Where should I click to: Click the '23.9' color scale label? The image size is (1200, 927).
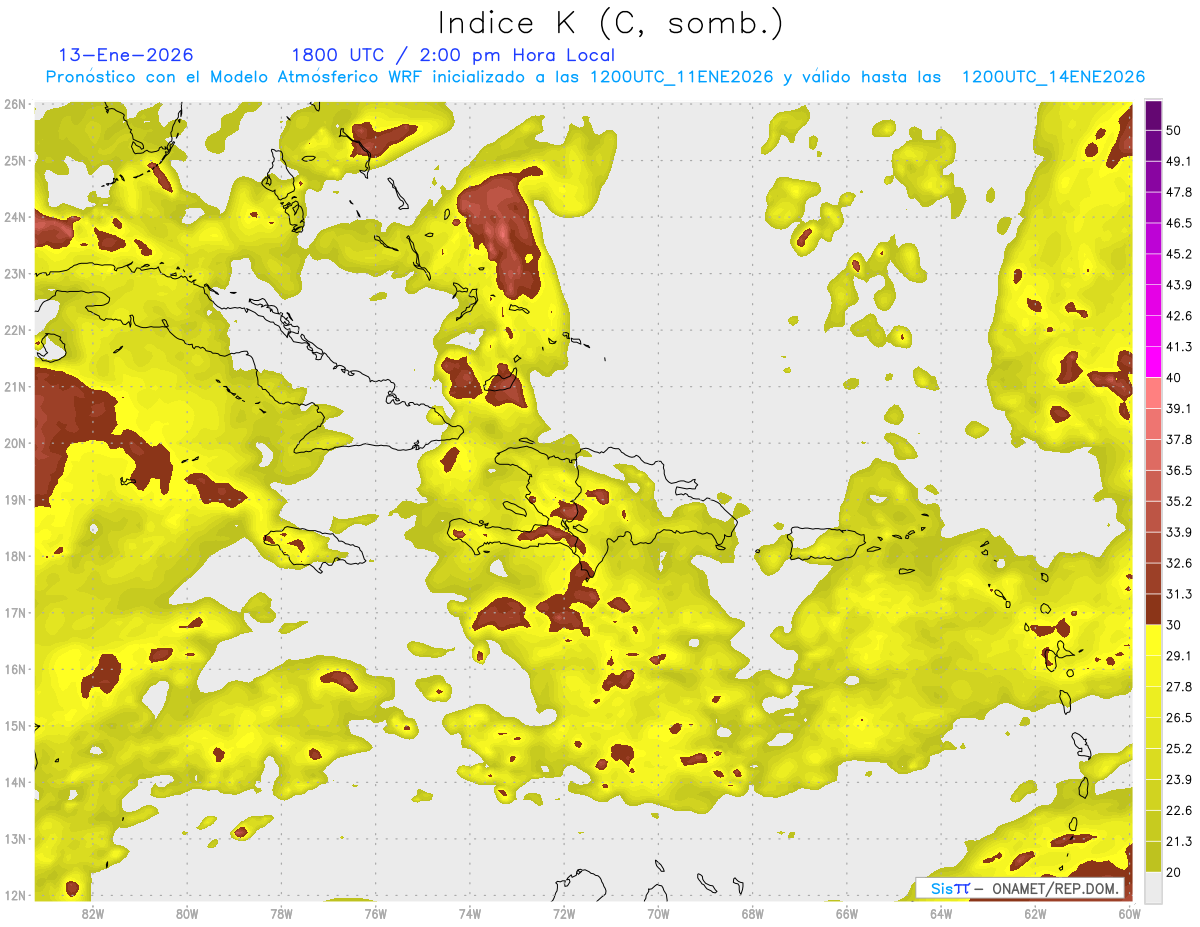(1178, 780)
